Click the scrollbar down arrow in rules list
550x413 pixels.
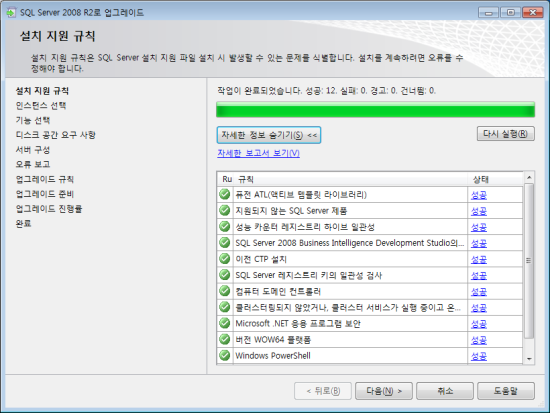[x=529, y=359]
